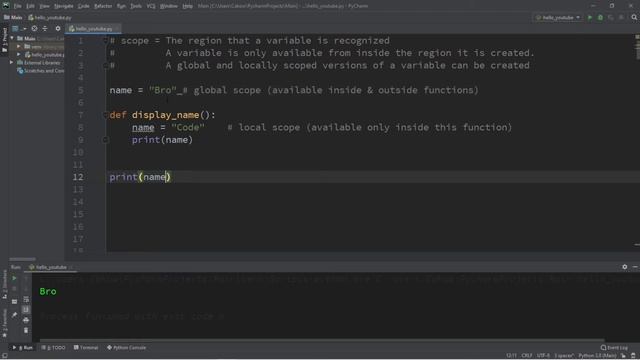Click the Stop icon in Run panel

[x=14, y=289]
